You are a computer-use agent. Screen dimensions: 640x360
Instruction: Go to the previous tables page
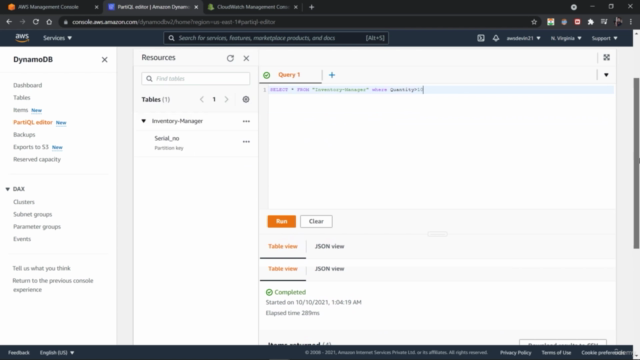tap(202, 99)
